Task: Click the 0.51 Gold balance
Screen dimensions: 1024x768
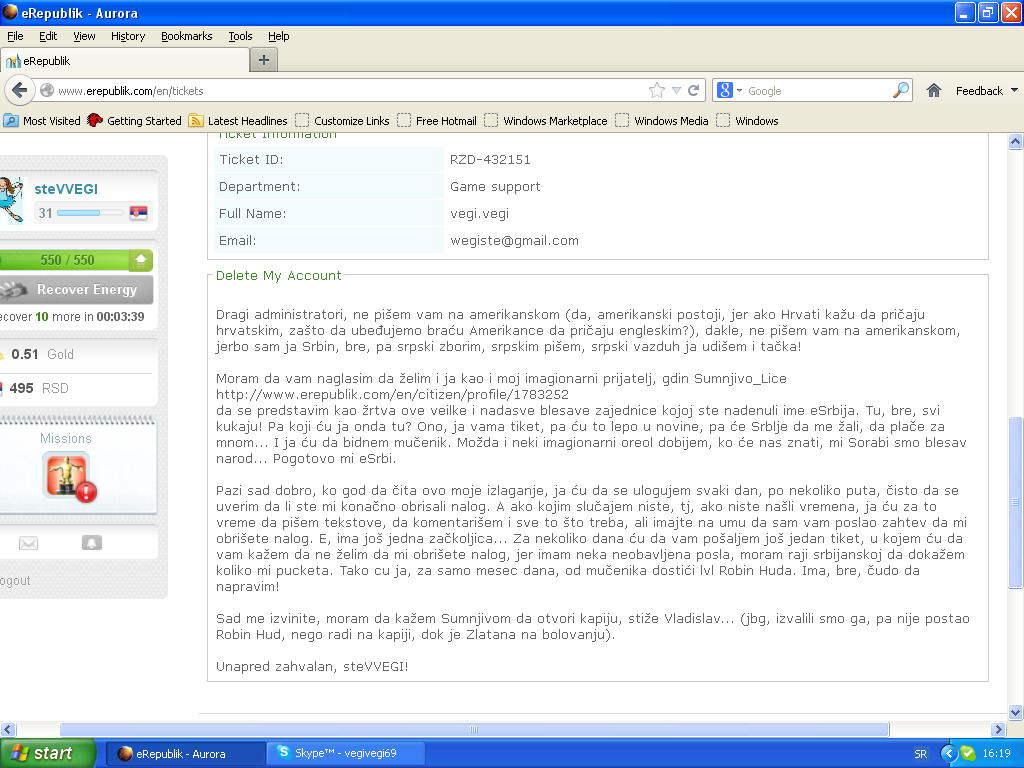Action: (x=42, y=354)
